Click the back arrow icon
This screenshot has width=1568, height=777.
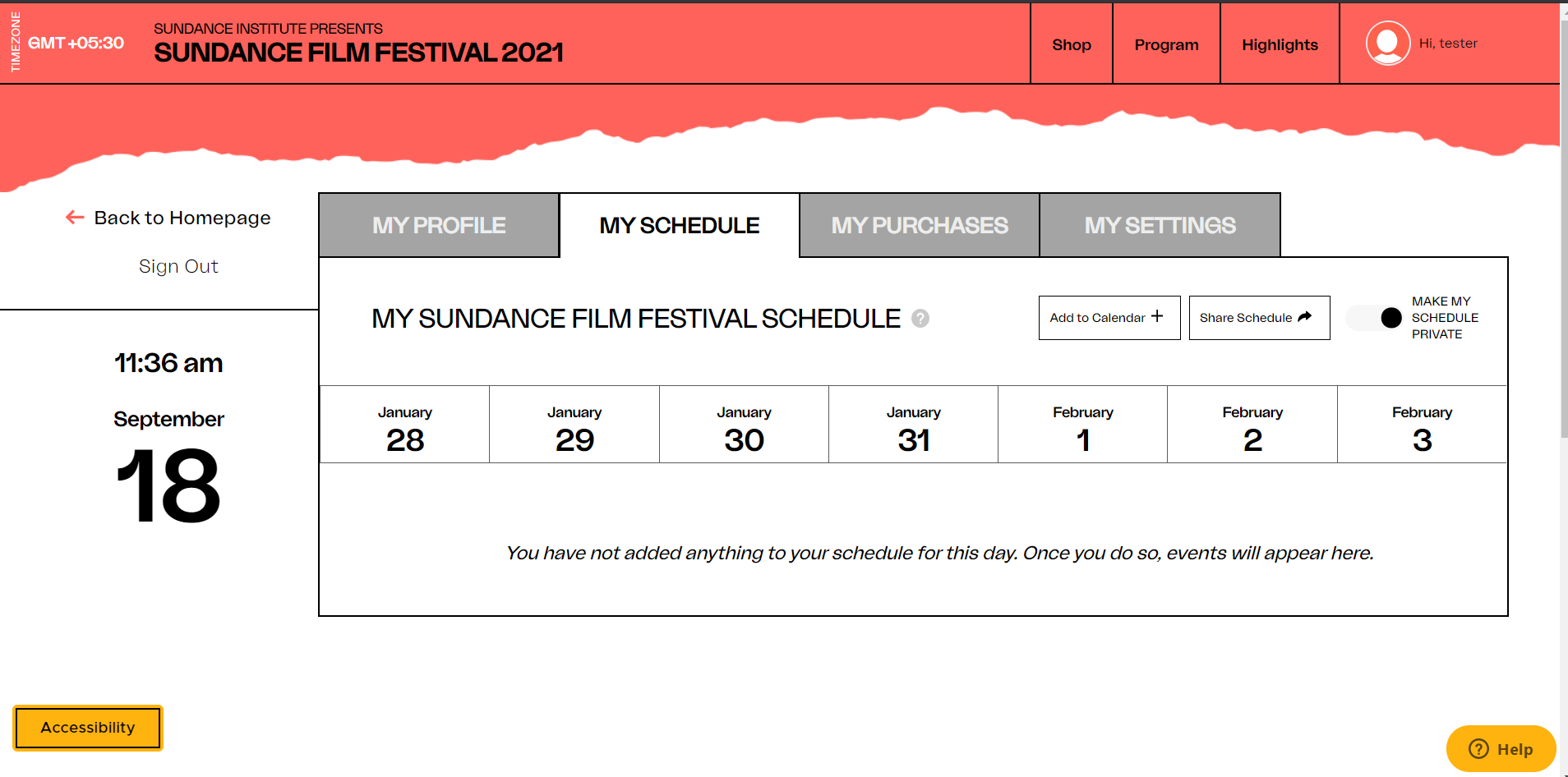click(x=75, y=218)
